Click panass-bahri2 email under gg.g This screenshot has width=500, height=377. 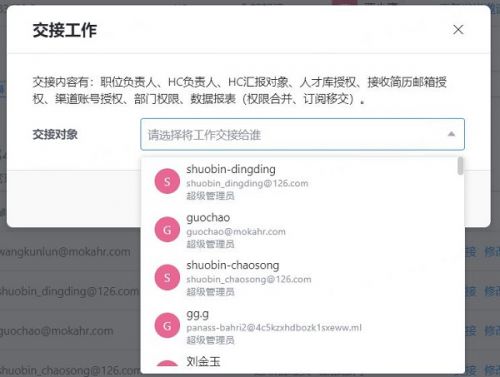point(274,328)
